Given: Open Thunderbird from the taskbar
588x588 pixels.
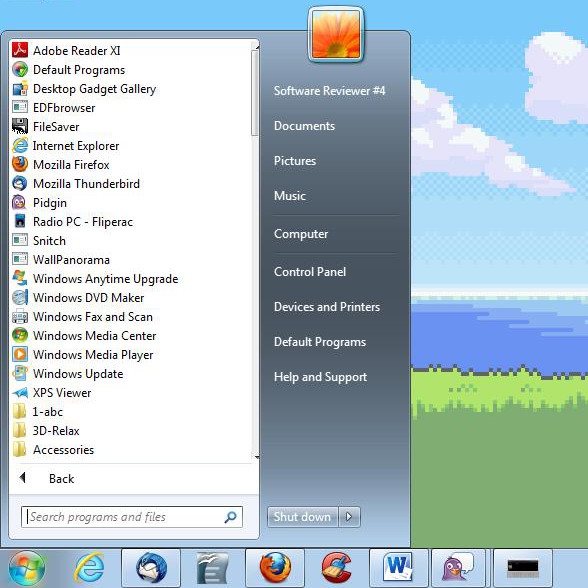Looking at the screenshot, I should point(151,568).
